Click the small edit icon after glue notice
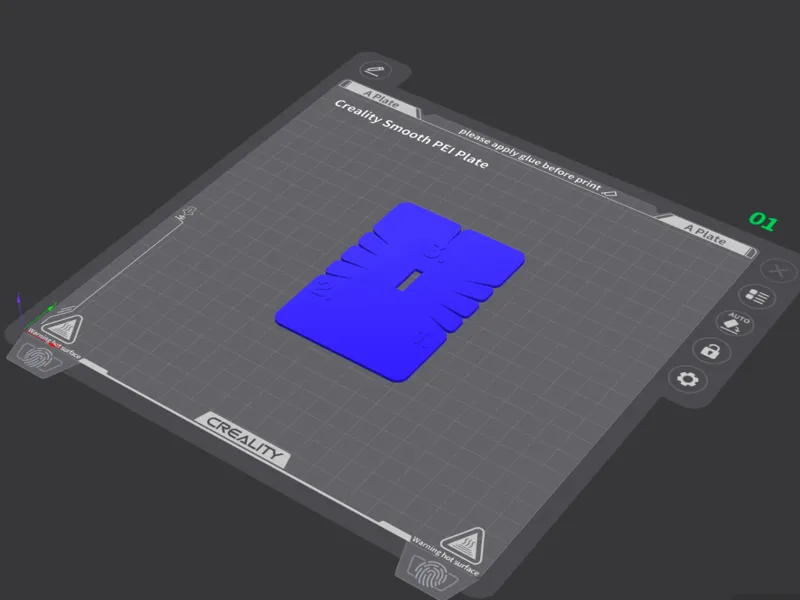This screenshot has width=800, height=600. pos(610,193)
